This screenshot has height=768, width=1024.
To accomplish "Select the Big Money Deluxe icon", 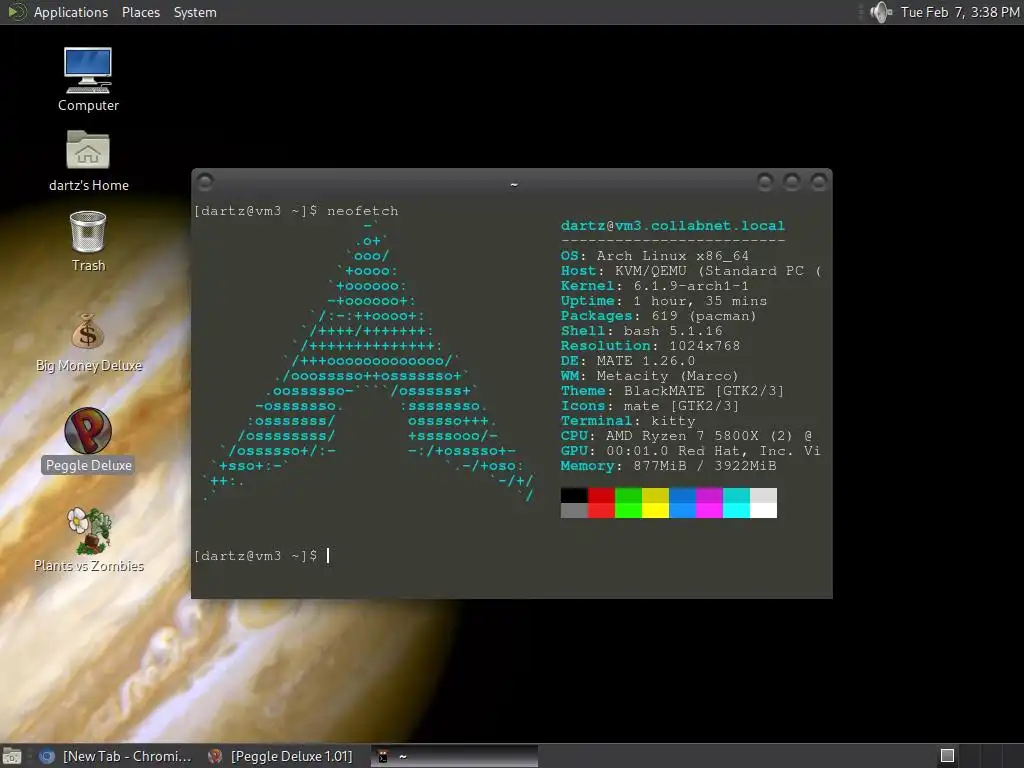I will [x=88, y=342].
